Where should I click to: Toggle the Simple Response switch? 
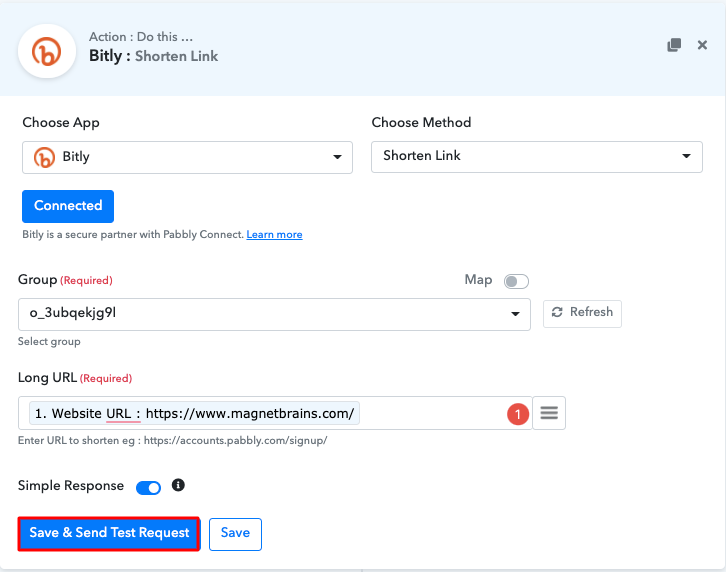[148, 488]
